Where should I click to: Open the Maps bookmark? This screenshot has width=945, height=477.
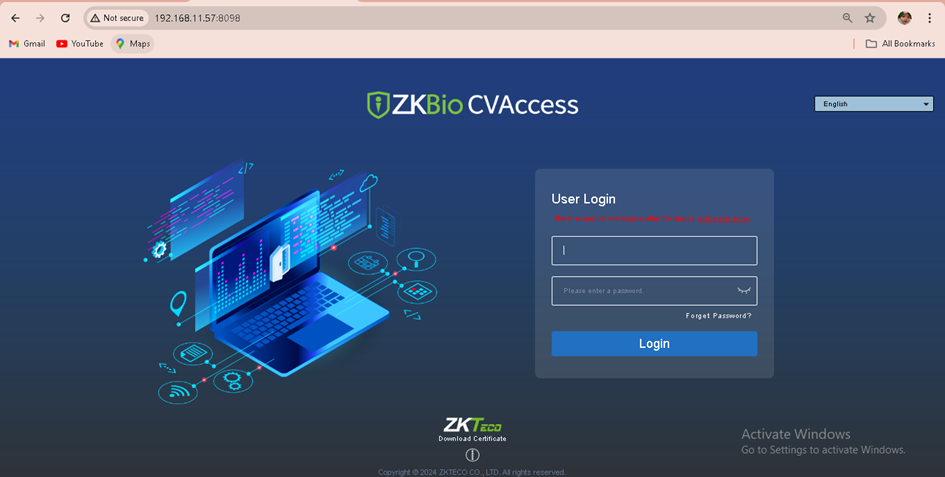pos(133,43)
